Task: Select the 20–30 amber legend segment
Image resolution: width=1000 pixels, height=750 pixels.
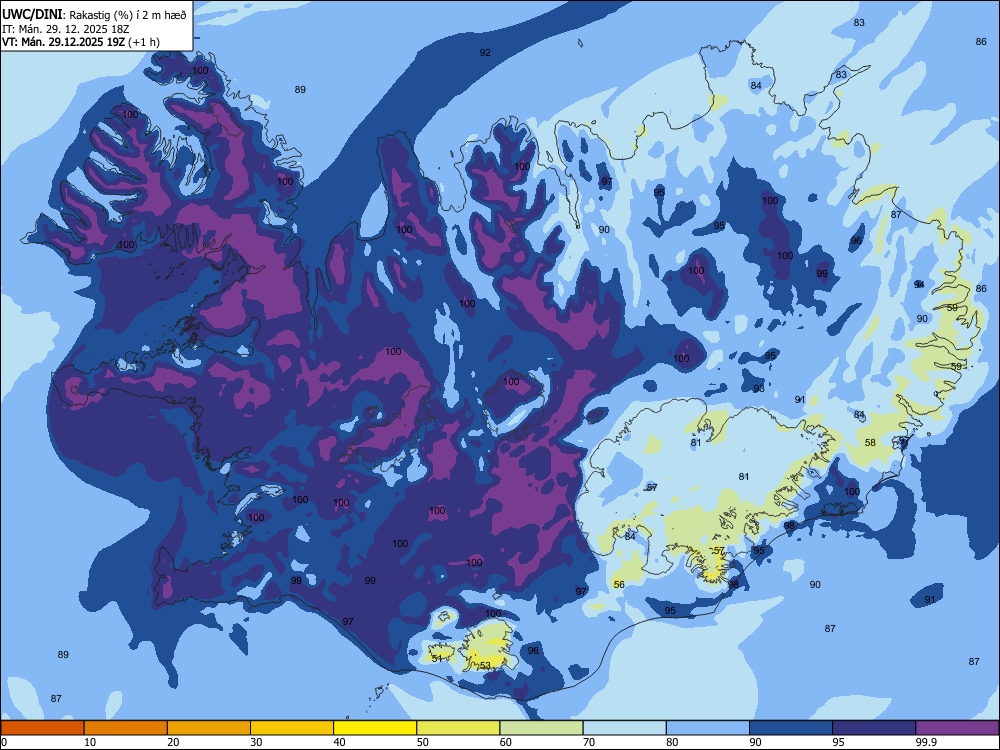Action: click(209, 728)
